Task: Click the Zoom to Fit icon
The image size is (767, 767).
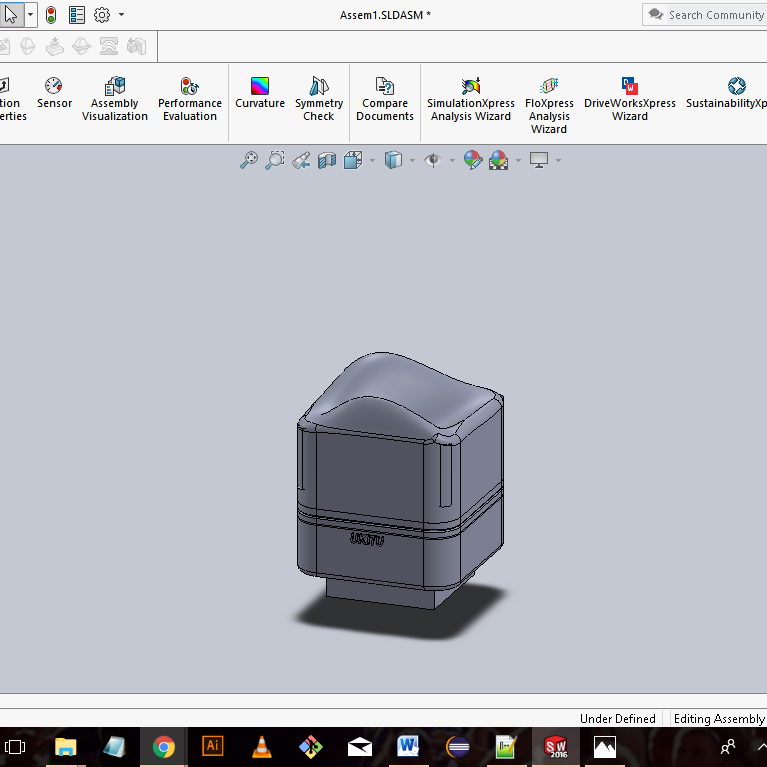Action: pyautogui.click(x=249, y=160)
